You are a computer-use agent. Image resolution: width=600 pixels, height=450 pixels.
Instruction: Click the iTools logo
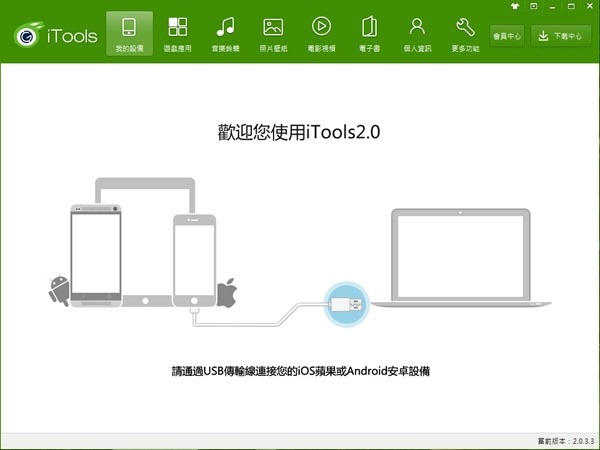click(56, 35)
